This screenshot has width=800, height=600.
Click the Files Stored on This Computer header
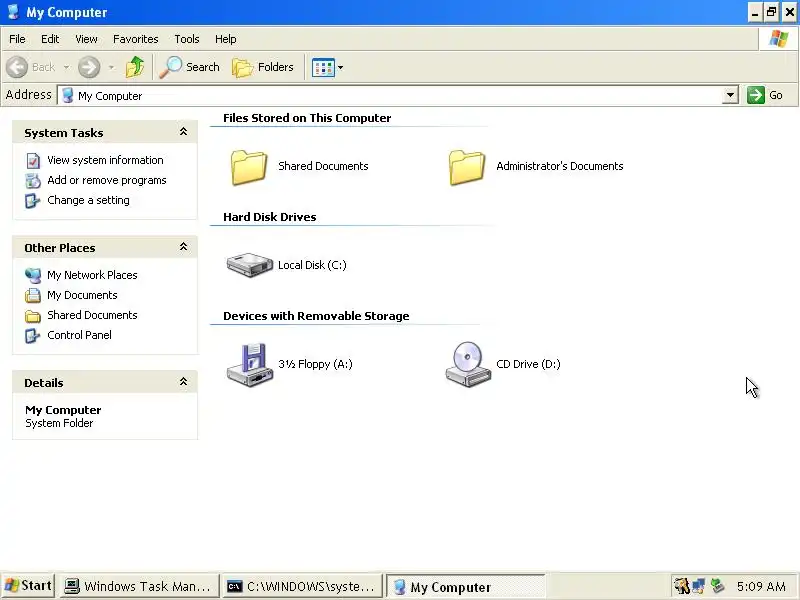pyautogui.click(x=307, y=118)
